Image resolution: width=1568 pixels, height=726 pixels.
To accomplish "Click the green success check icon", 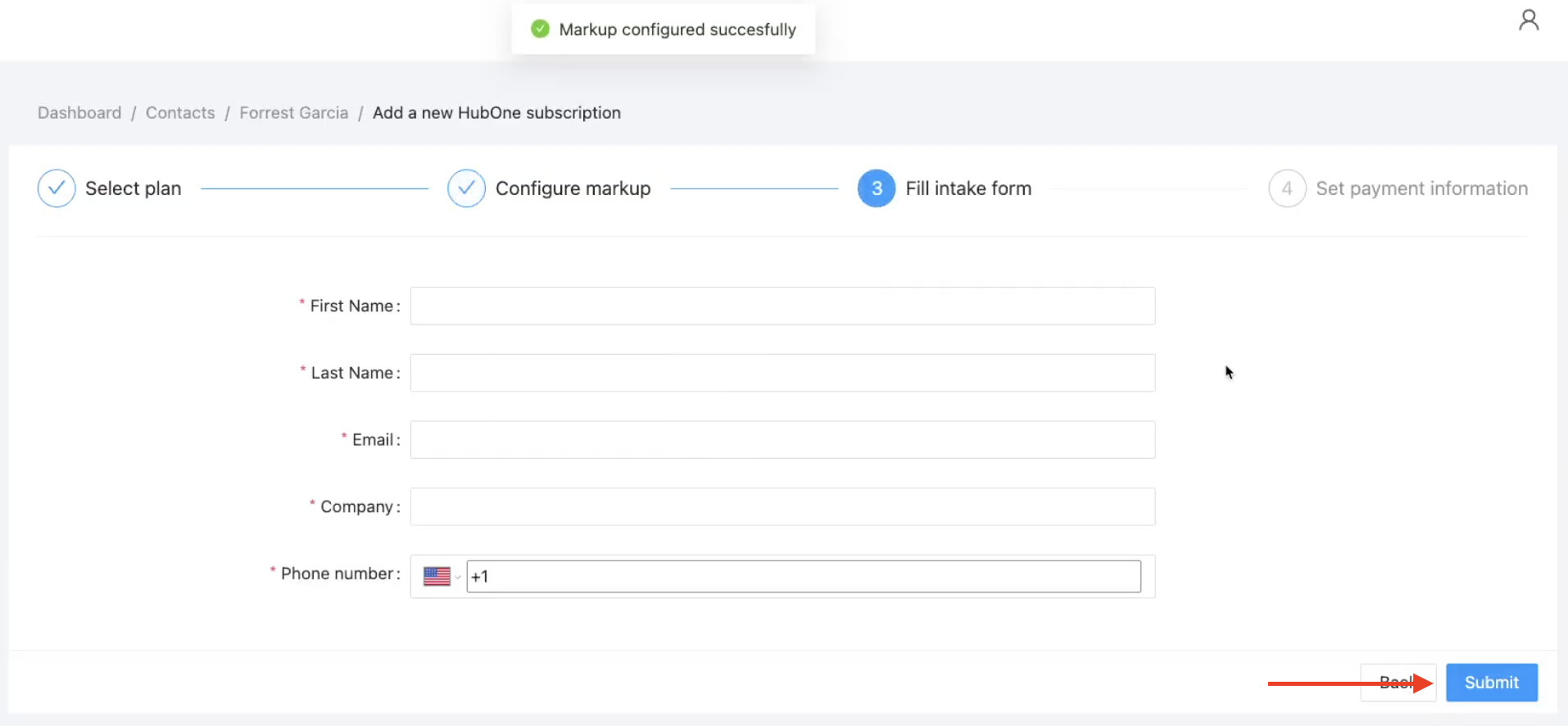I will 540,29.
